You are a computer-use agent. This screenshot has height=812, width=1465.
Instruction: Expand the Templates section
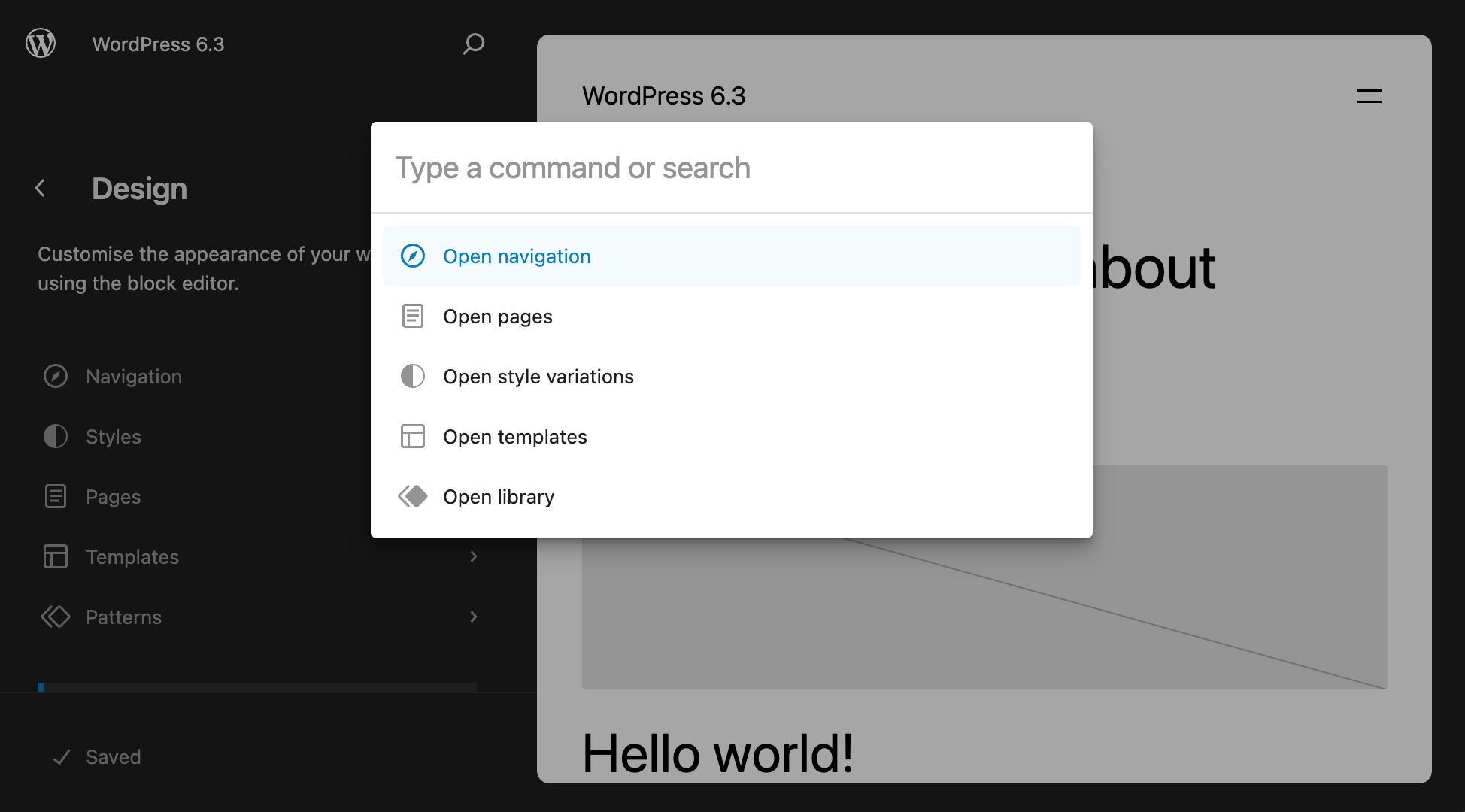tap(473, 556)
